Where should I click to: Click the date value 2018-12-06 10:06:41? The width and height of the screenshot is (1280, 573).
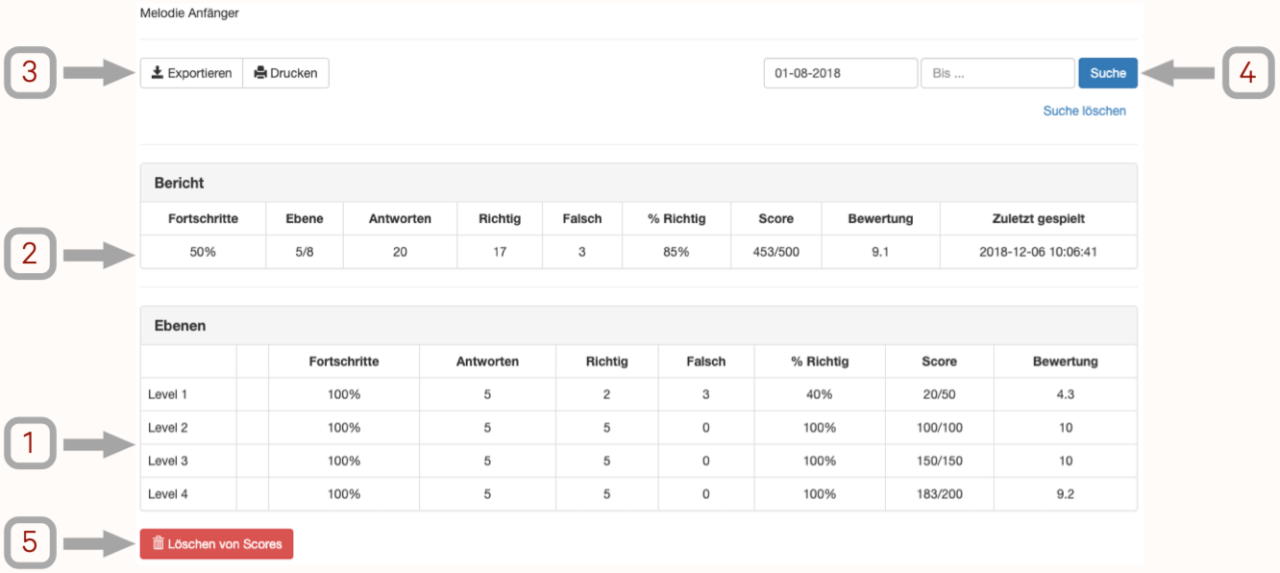coord(1038,252)
